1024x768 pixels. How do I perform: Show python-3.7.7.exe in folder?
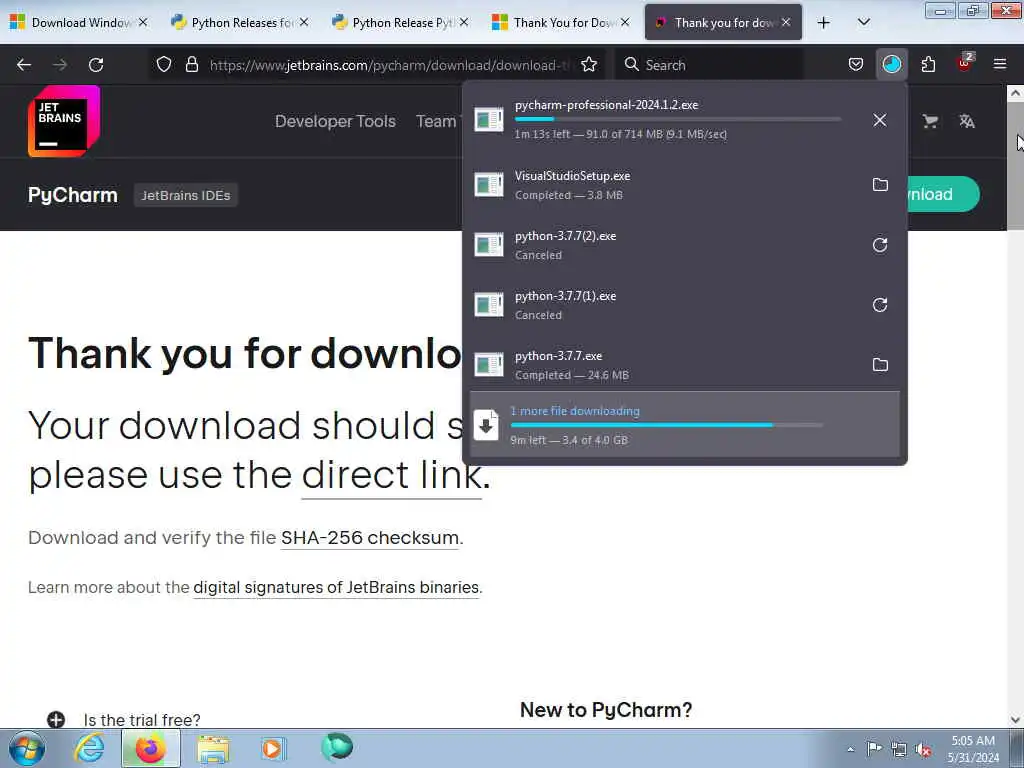point(880,365)
